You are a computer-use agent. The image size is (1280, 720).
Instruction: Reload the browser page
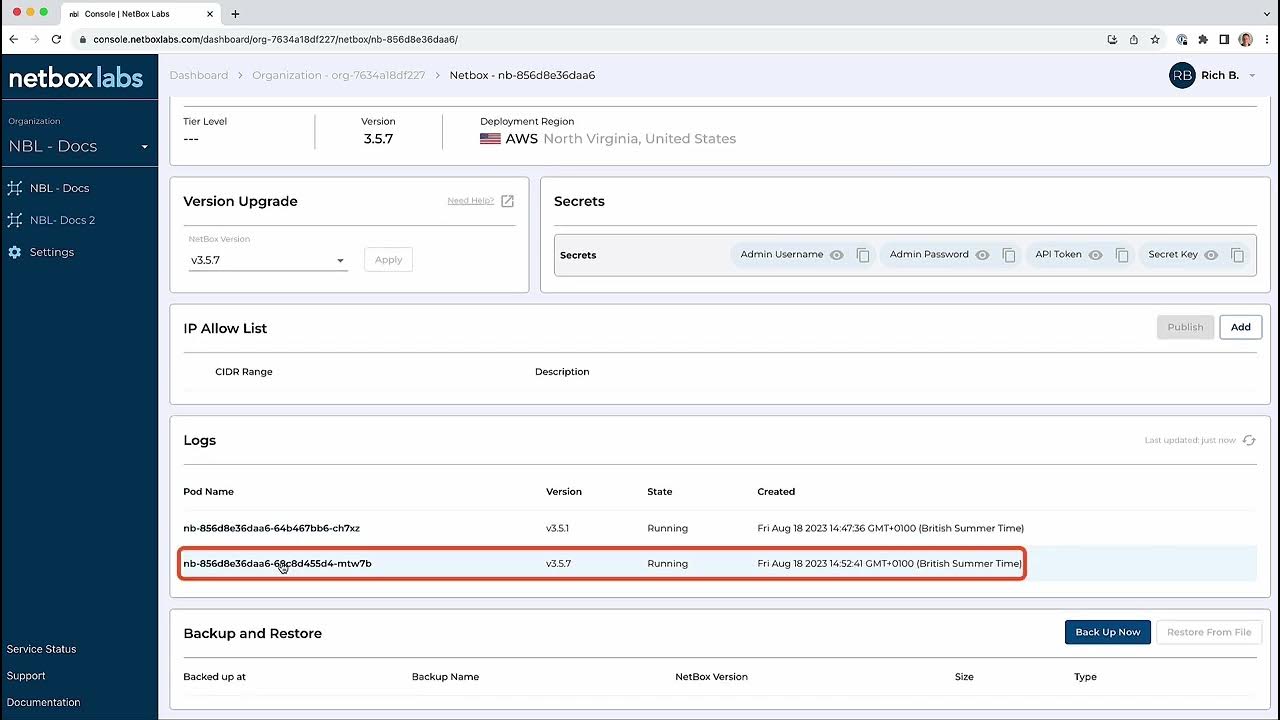point(56,39)
